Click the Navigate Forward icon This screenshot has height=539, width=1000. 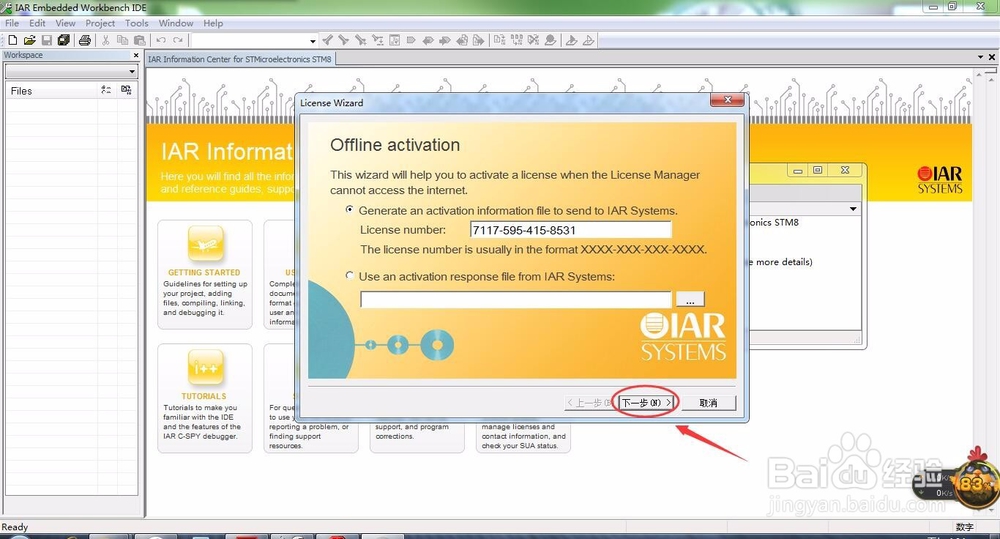(x=445, y=40)
